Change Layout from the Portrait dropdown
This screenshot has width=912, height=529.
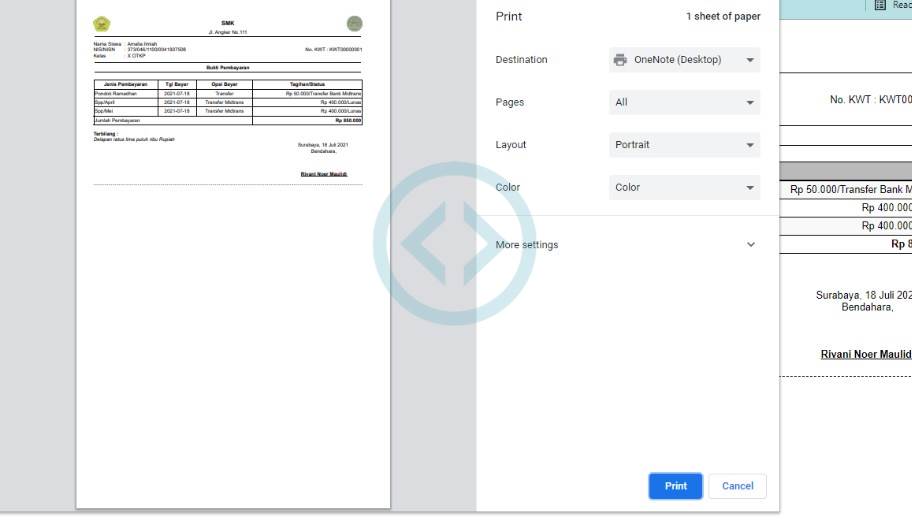[684, 145]
